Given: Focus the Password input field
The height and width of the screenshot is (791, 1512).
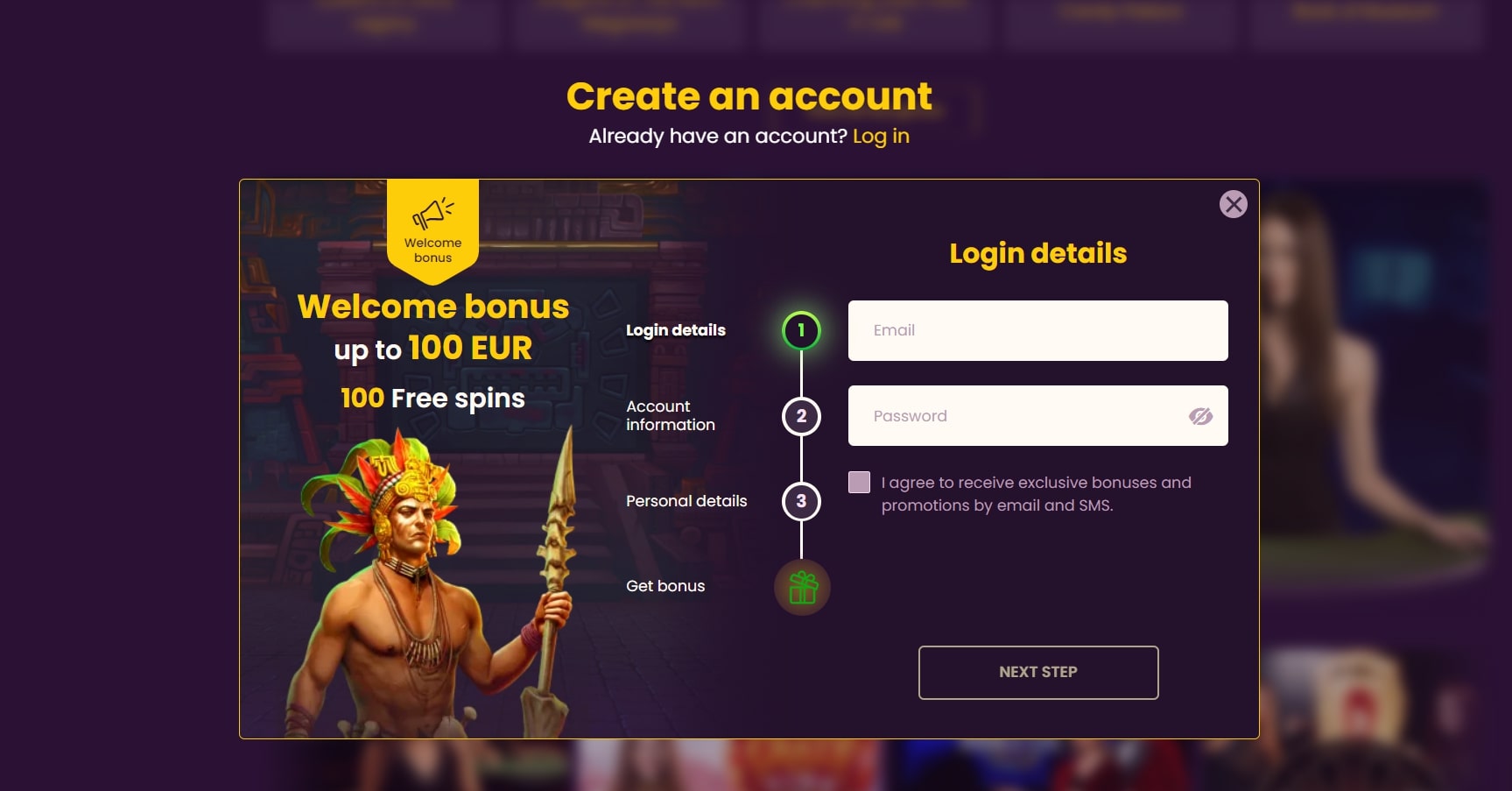Looking at the screenshot, I should pyautogui.click(x=1037, y=416).
